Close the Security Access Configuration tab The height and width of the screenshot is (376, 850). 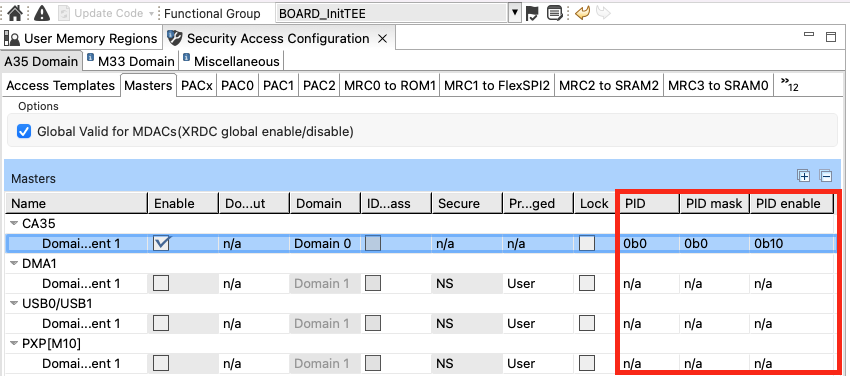pos(382,38)
